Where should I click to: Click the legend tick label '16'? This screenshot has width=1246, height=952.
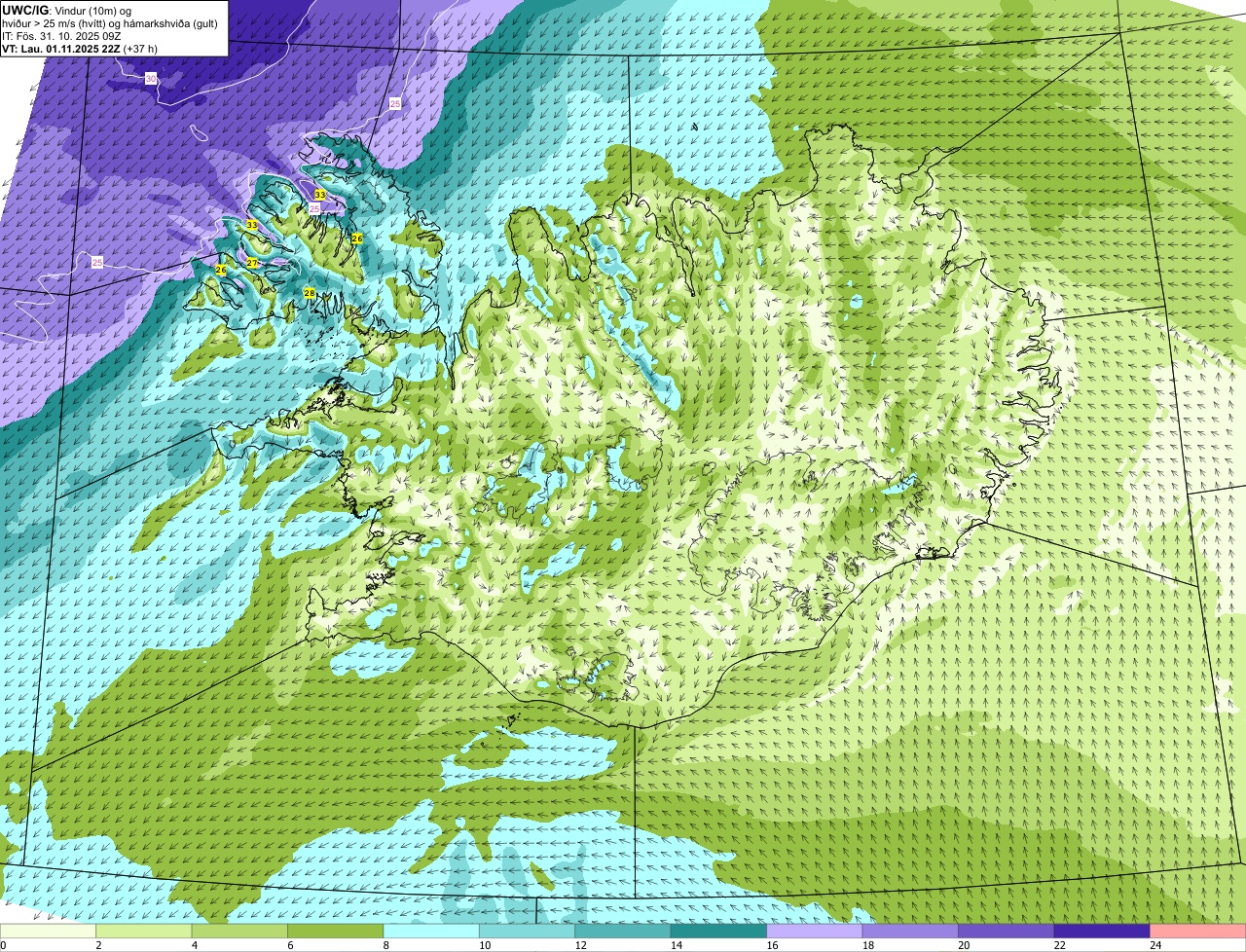771,945
